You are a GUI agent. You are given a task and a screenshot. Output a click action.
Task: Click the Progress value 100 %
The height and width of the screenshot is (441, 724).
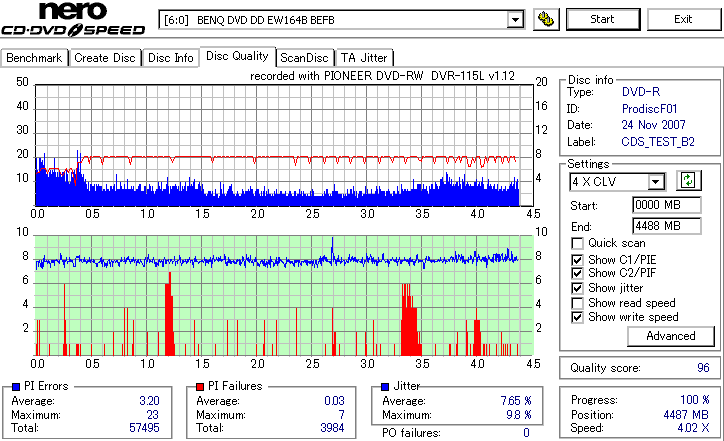pyautogui.click(x=695, y=400)
